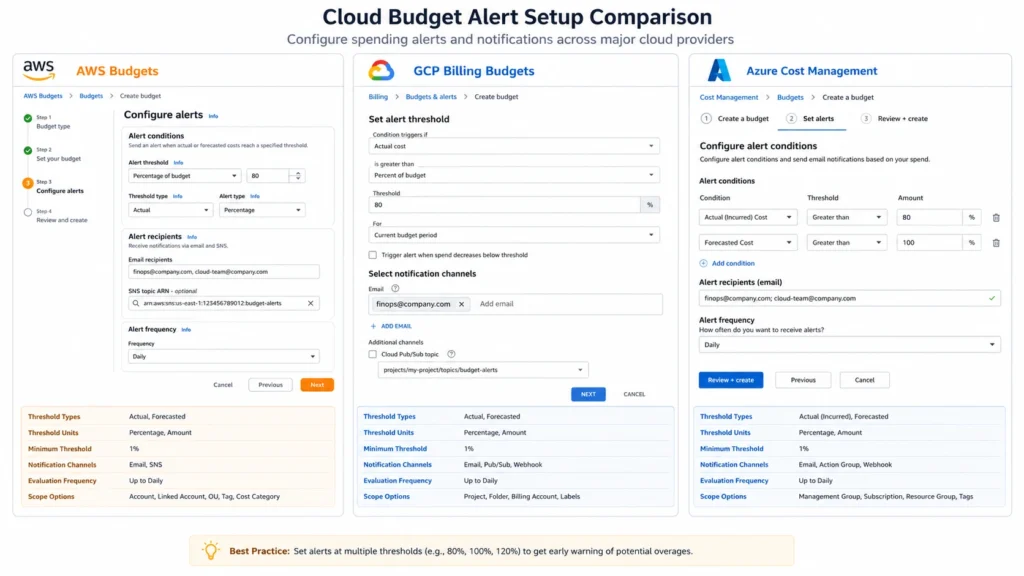1024x576 pixels.
Task: Open AWS Frequency Daily dropdown
Action: click(223, 357)
